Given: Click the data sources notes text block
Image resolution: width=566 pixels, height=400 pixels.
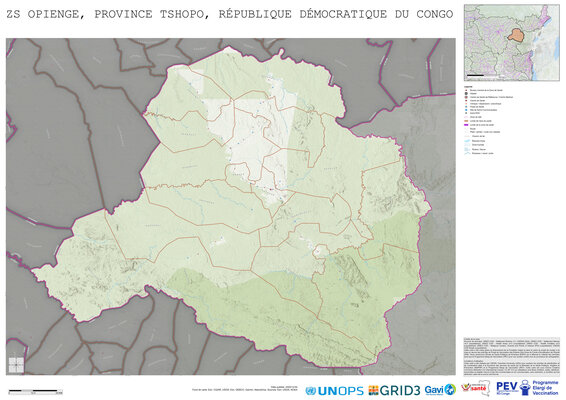Looking at the screenshot, I should tap(511, 356).
